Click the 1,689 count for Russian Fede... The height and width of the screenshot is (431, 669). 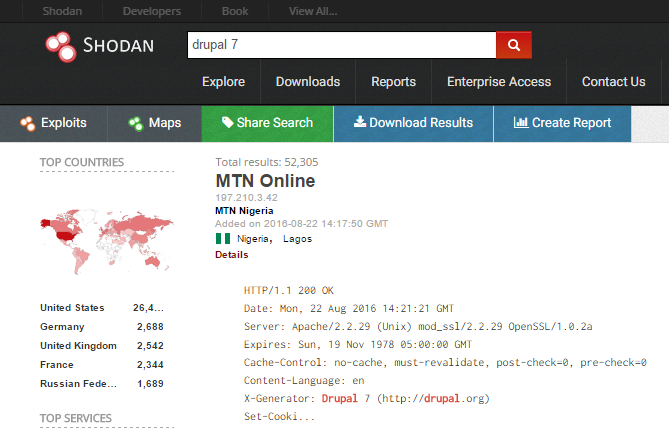click(150, 384)
